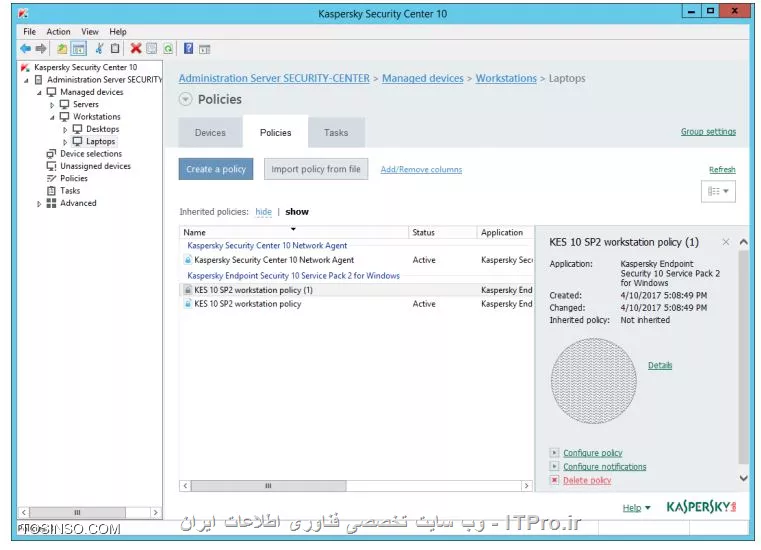Select the Policies tab
The width and height of the screenshot is (761, 550).
click(276, 132)
